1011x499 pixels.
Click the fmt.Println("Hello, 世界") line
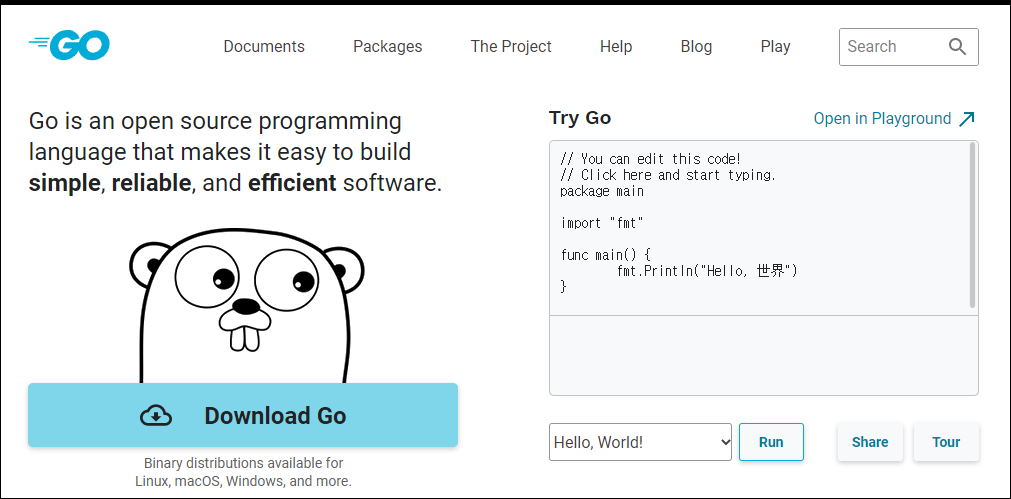[x=707, y=271]
